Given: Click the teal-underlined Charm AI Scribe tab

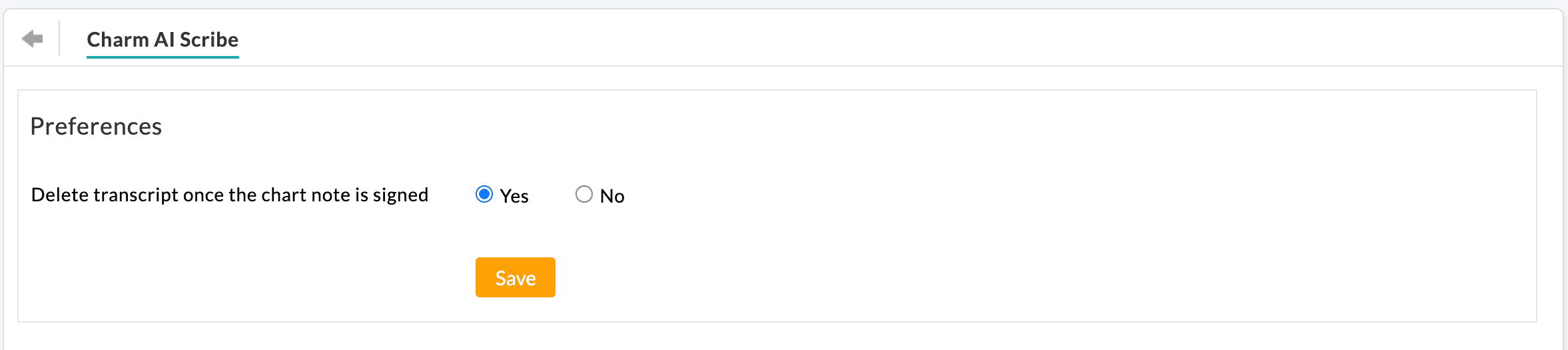Looking at the screenshot, I should click(x=163, y=40).
